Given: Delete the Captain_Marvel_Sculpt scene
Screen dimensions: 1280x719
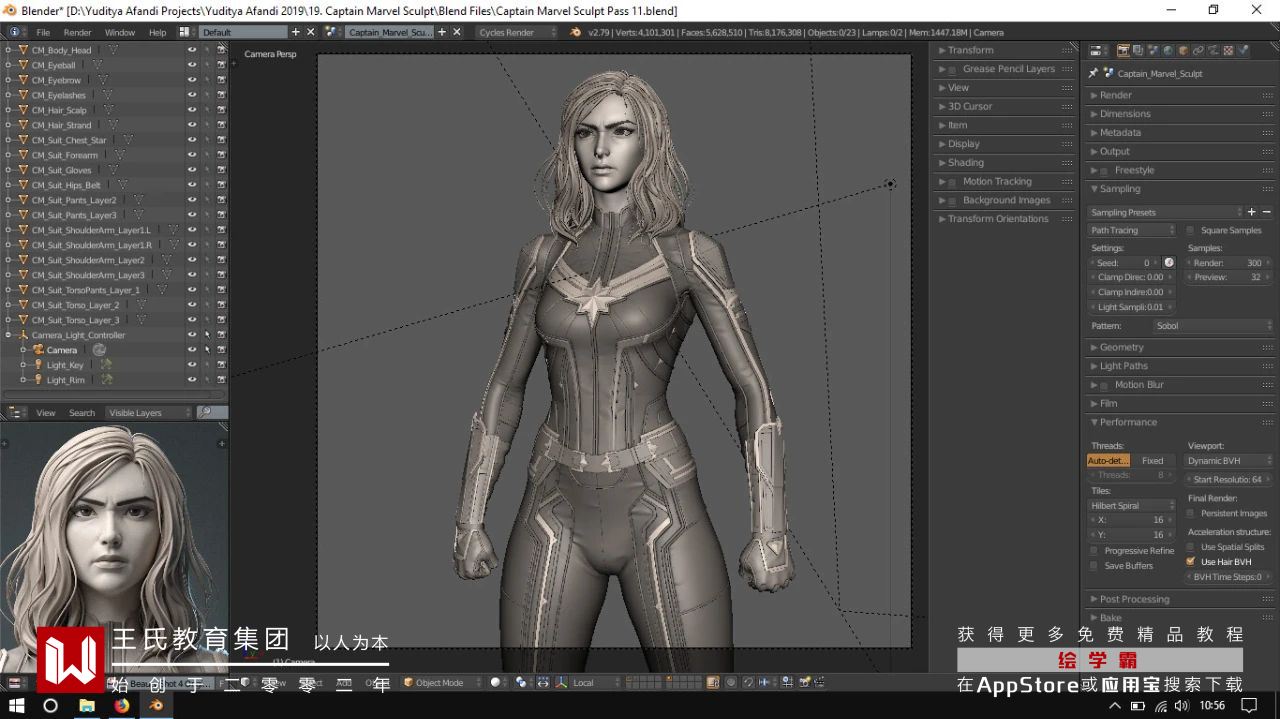Looking at the screenshot, I should [x=457, y=32].
